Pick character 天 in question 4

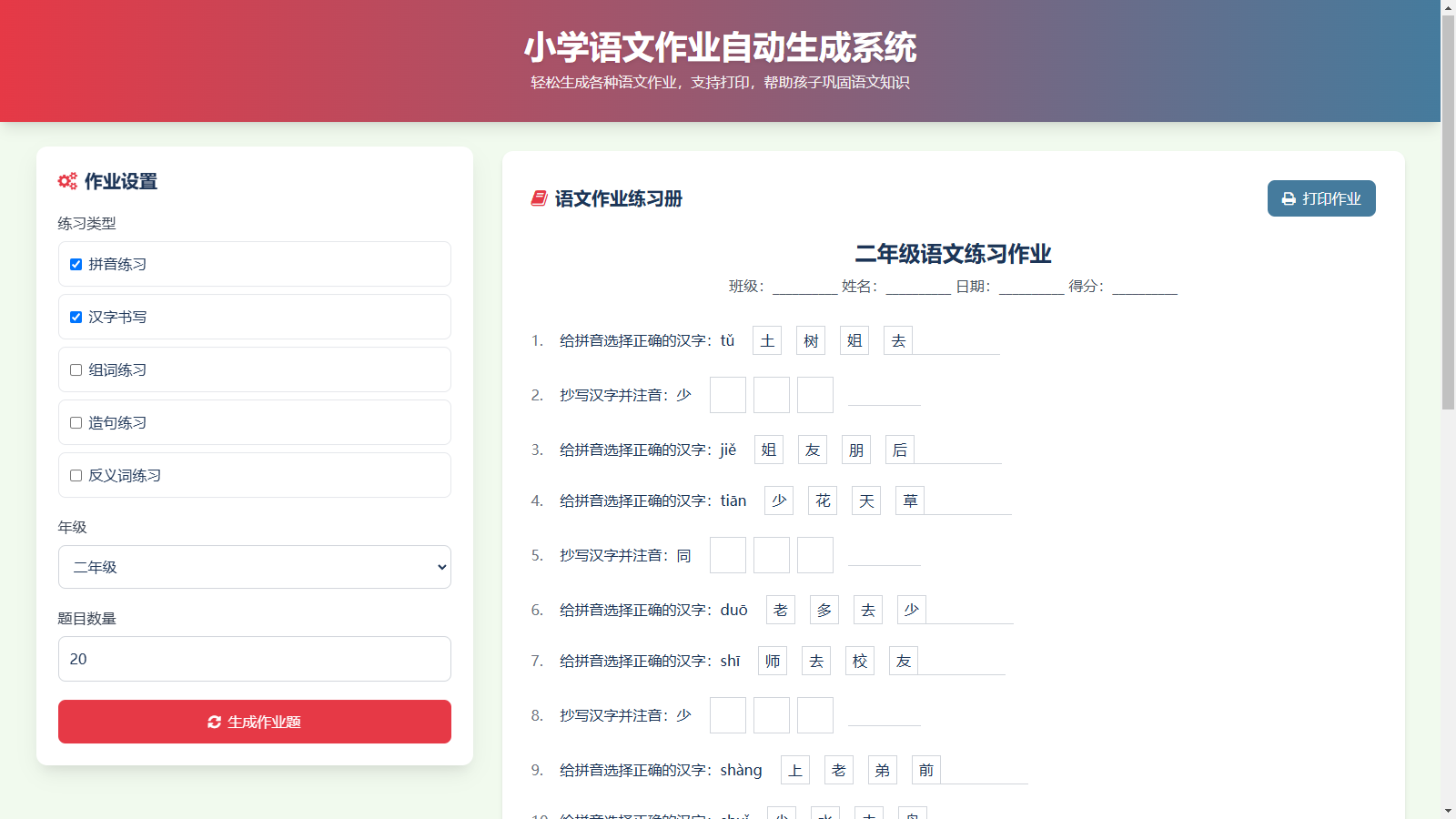click(866, 500)
